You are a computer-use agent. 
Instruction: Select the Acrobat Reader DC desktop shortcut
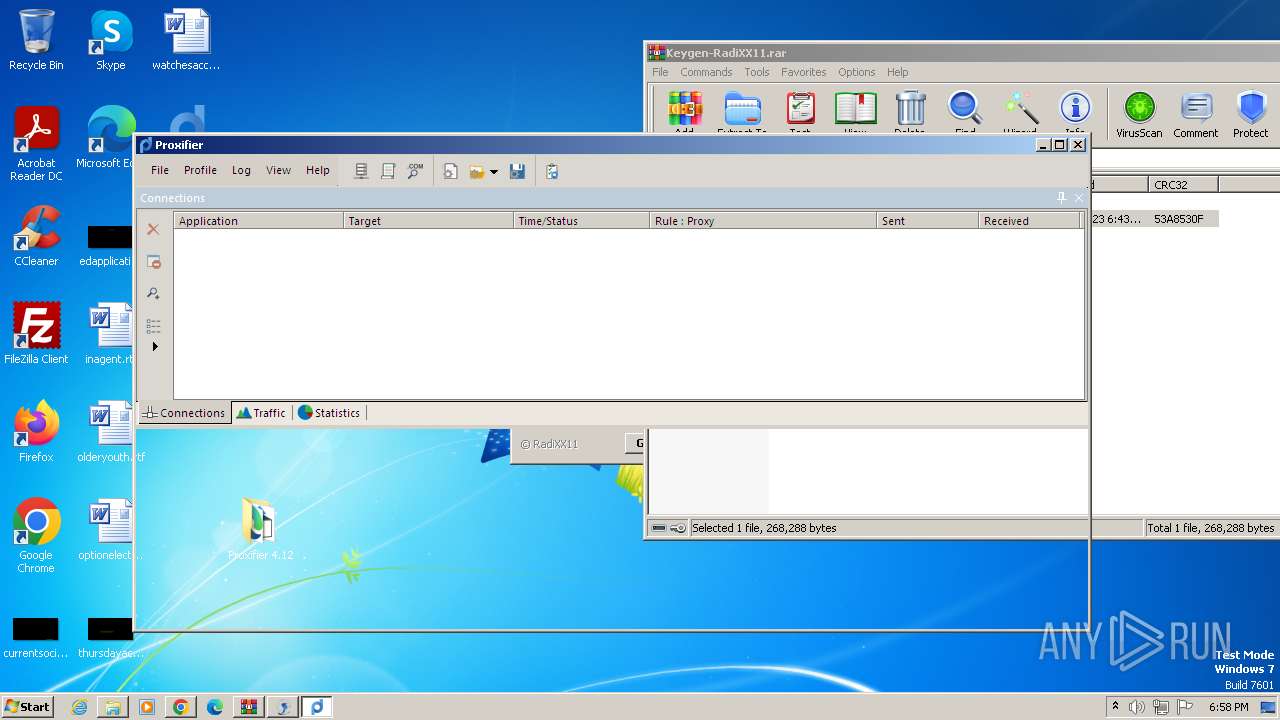coord(36,144)
